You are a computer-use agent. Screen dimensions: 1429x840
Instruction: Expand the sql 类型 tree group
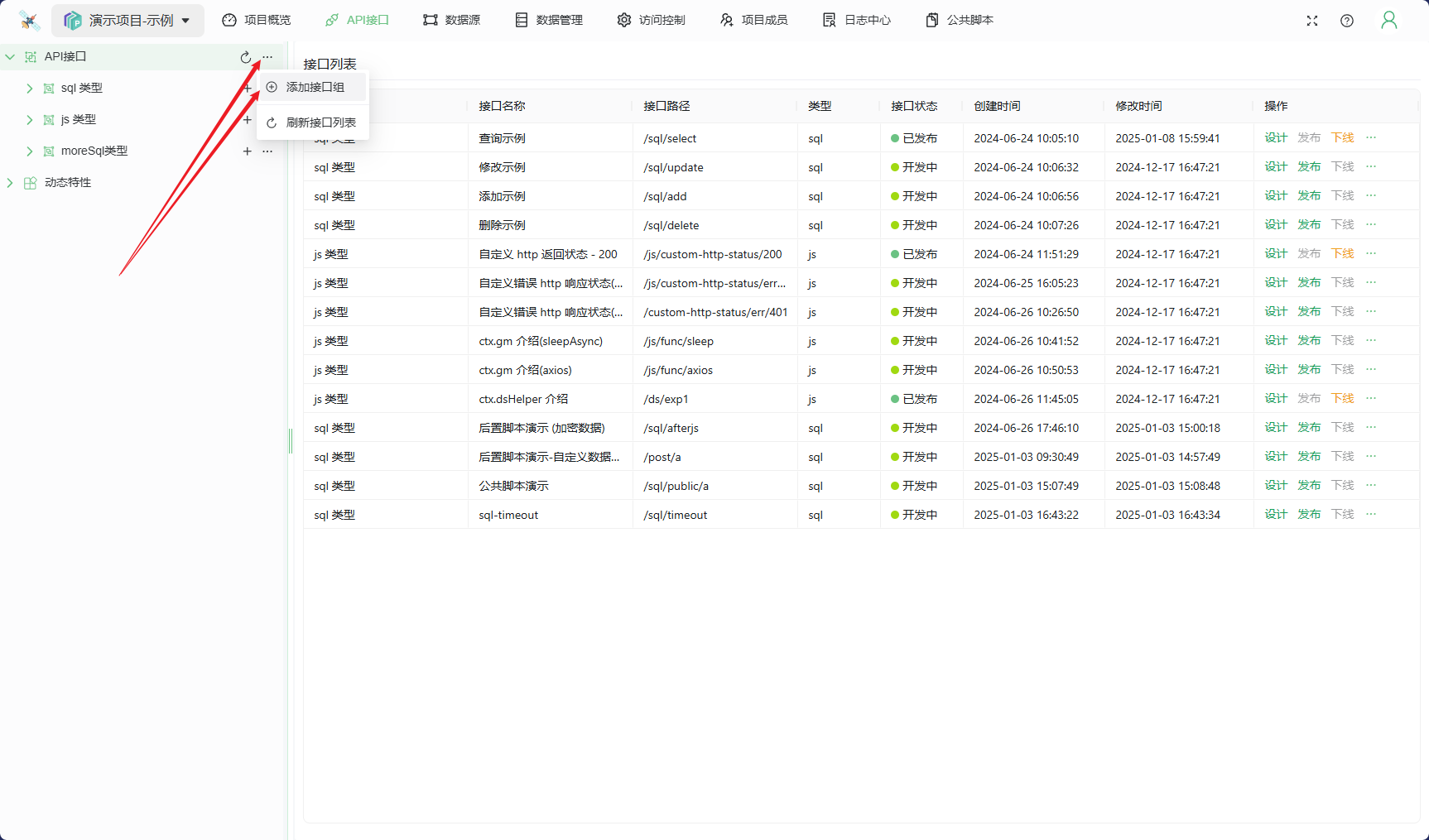(x=30, y=89)
